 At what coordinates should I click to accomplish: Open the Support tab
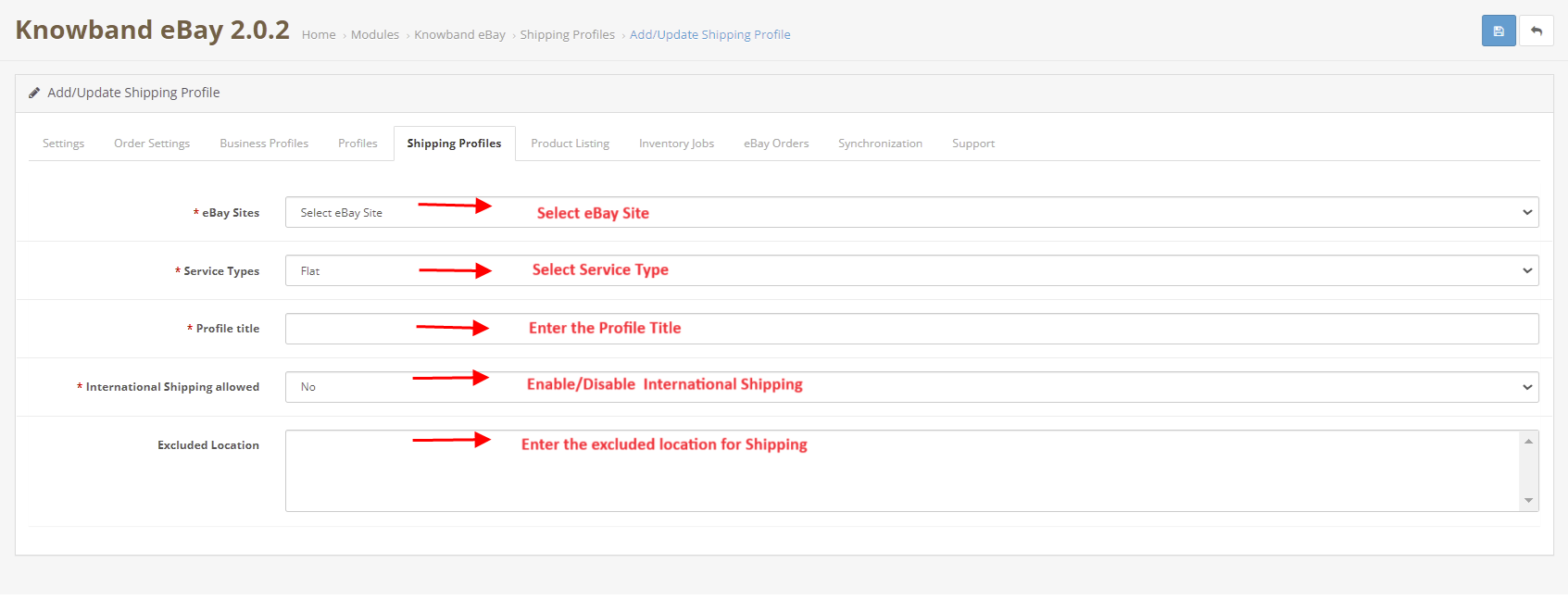[973, 144]
